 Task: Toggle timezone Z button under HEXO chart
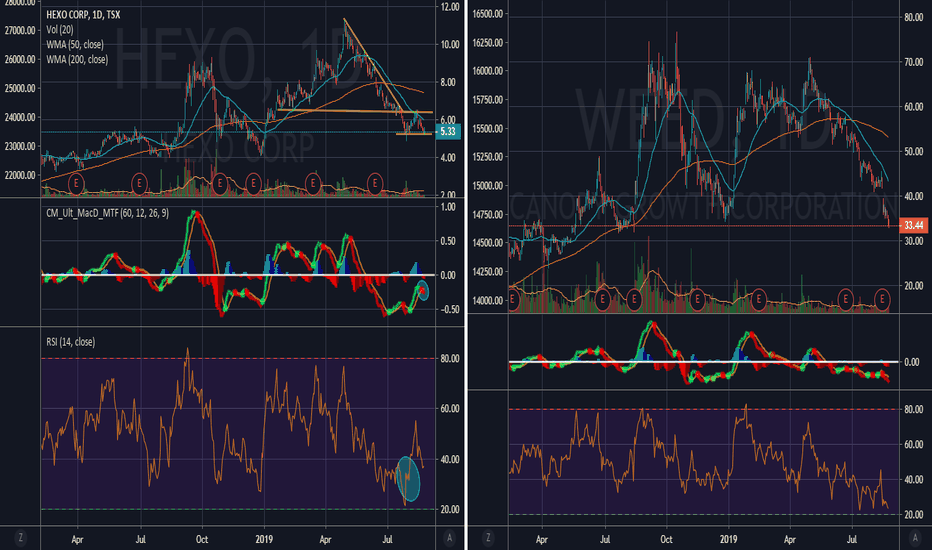21,538
